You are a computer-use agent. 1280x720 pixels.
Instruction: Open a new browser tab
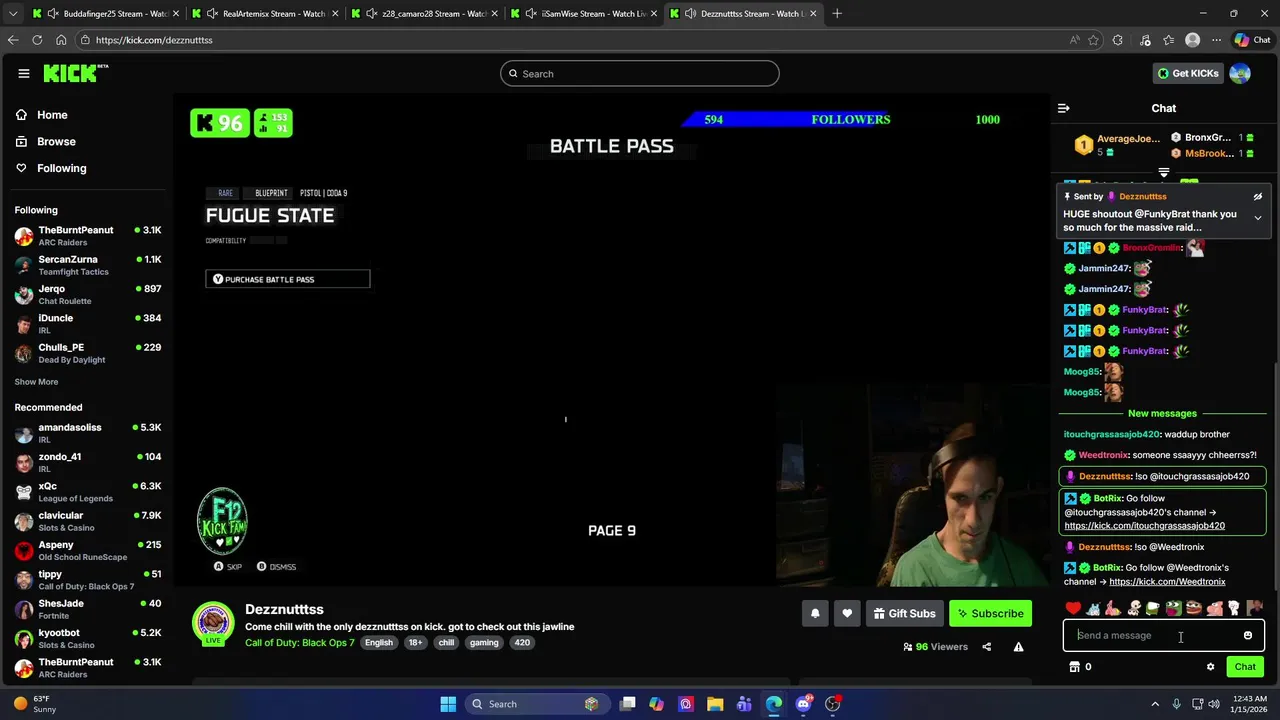coord(837,14)
